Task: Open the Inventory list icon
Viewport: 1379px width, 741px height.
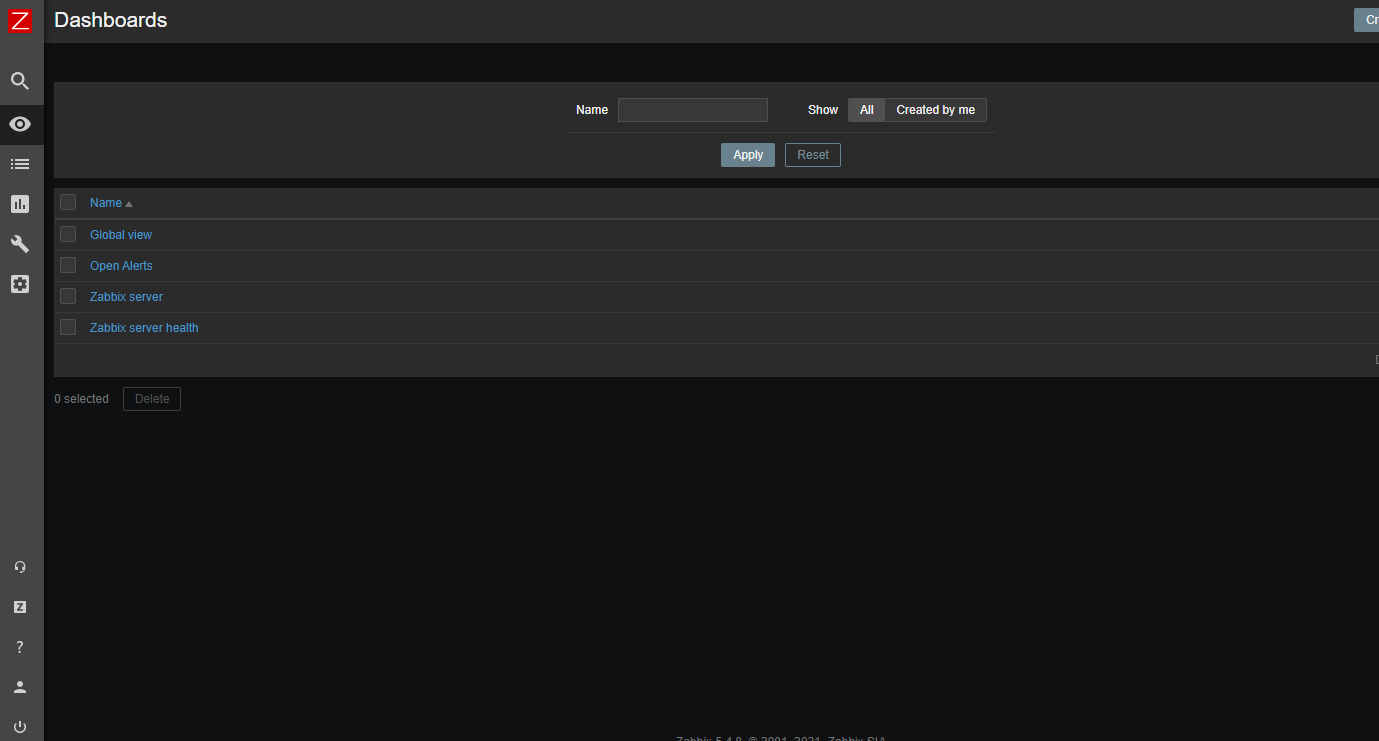Action: pos(20,163)
